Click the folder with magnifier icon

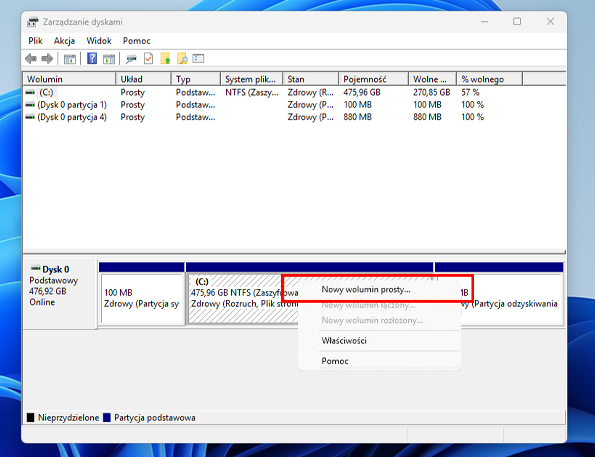pos(182,58)
